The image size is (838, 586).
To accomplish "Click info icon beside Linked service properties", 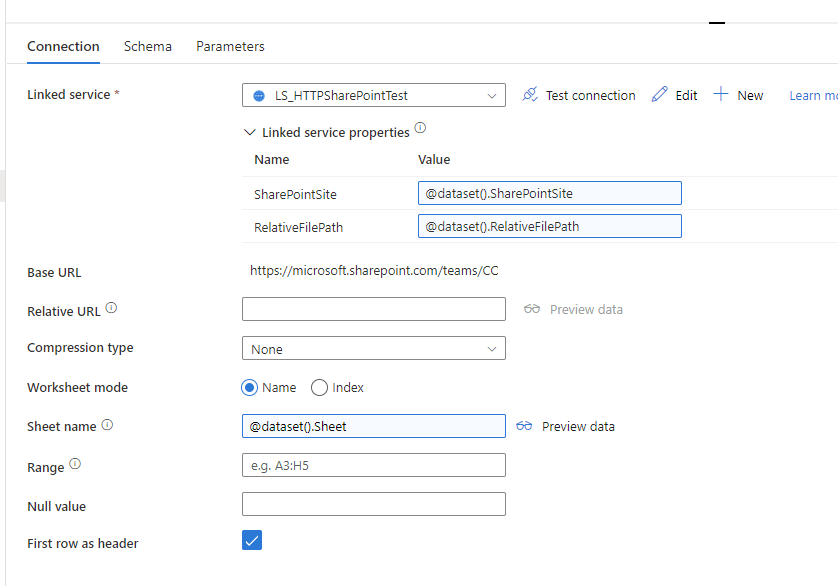I will tap(420, 129).
